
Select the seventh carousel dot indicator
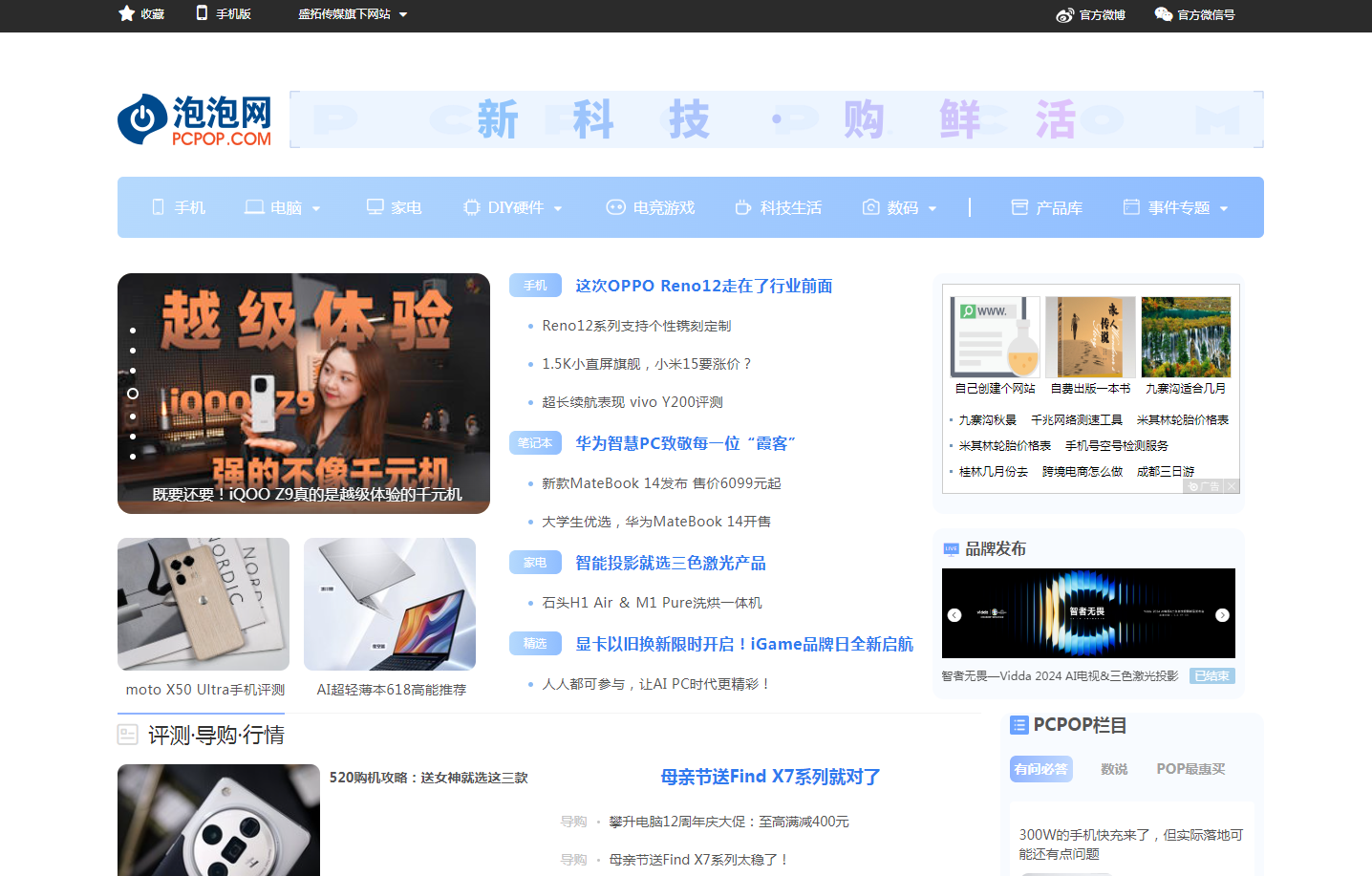tap(133, 457)
